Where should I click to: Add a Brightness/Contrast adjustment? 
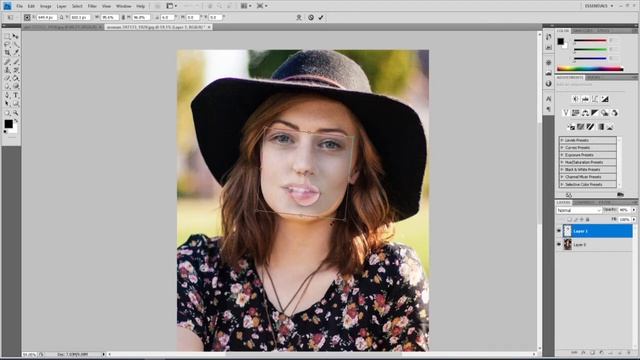(x=576, y=99)
